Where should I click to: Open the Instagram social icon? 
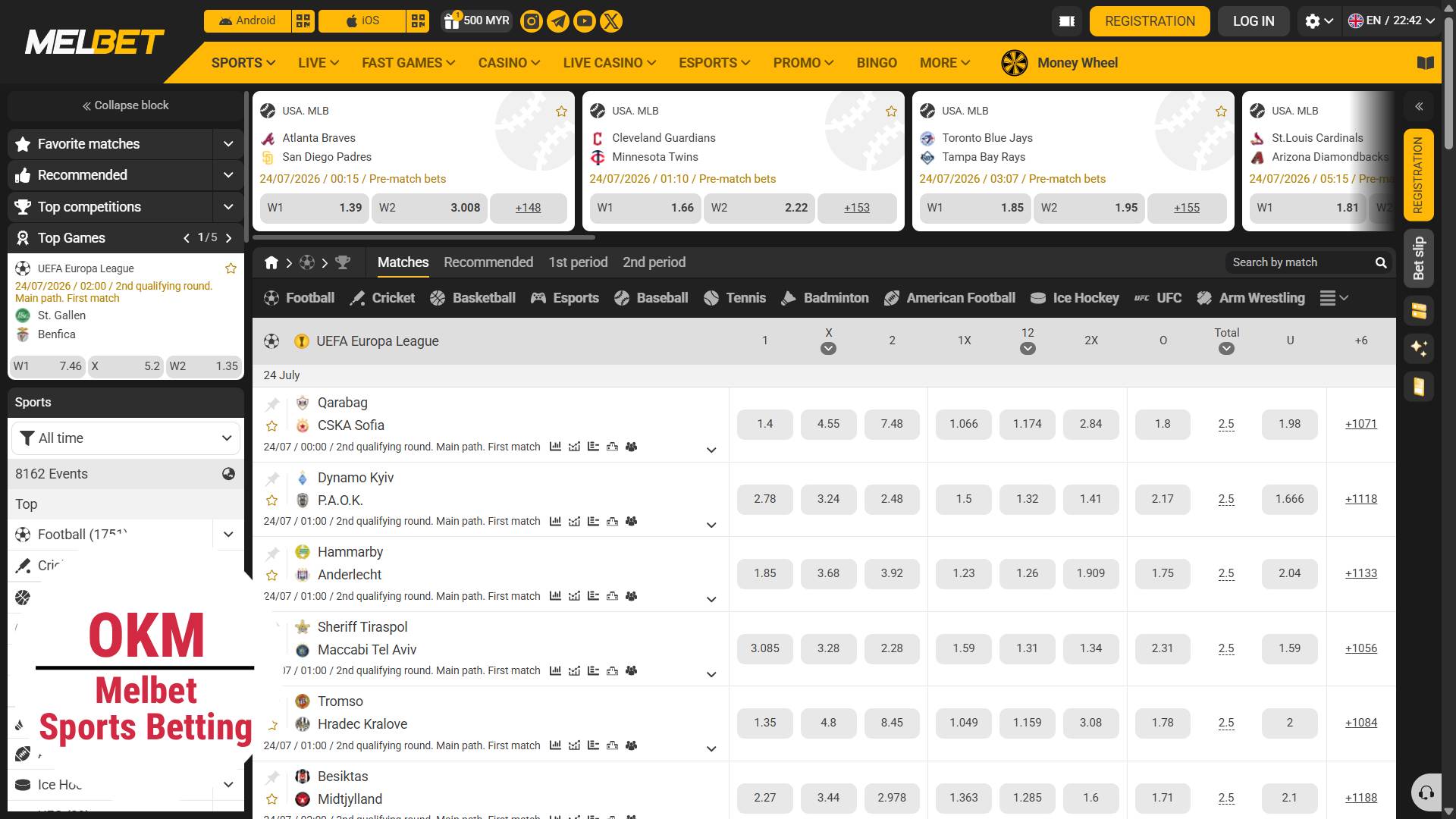(532, 21)
